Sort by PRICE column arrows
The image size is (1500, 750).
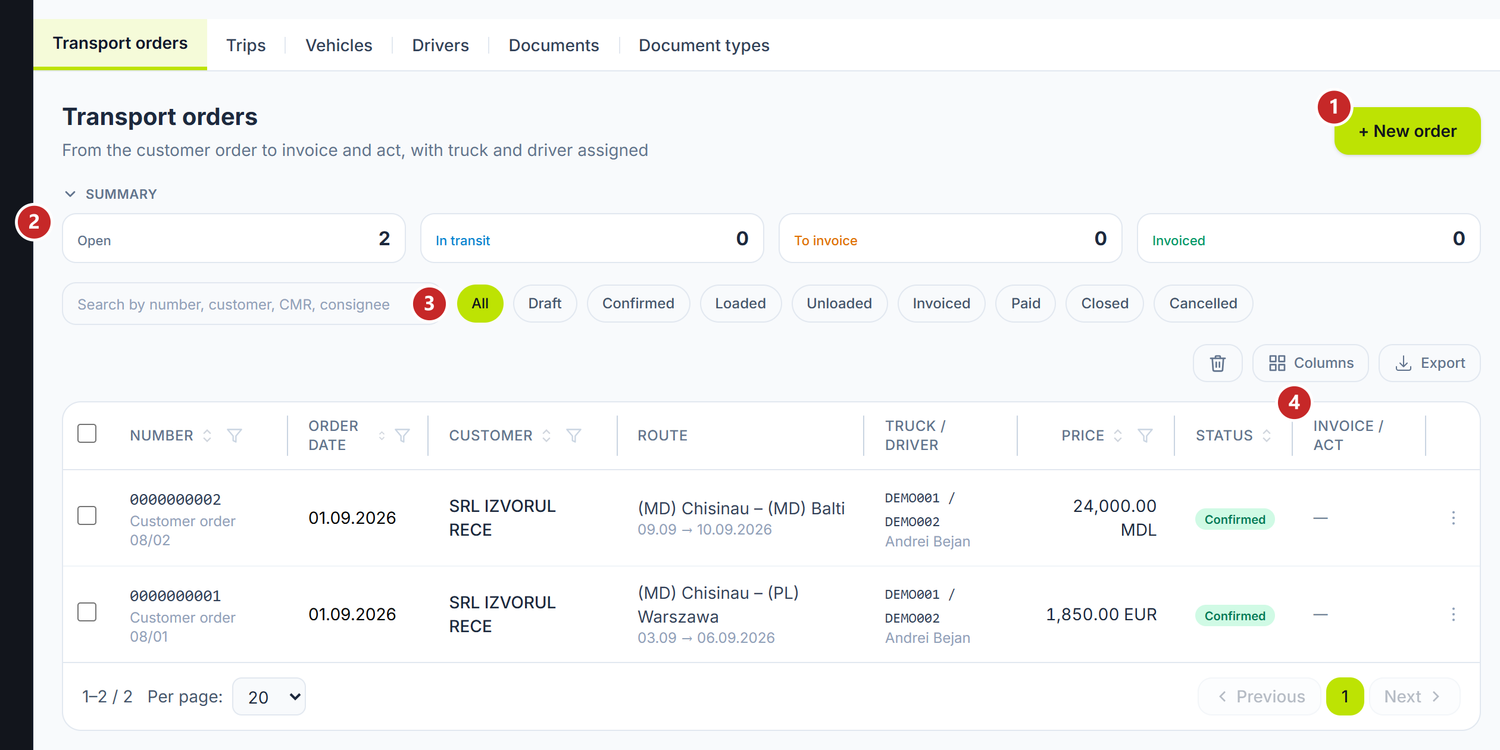(x=1118, y=436)
